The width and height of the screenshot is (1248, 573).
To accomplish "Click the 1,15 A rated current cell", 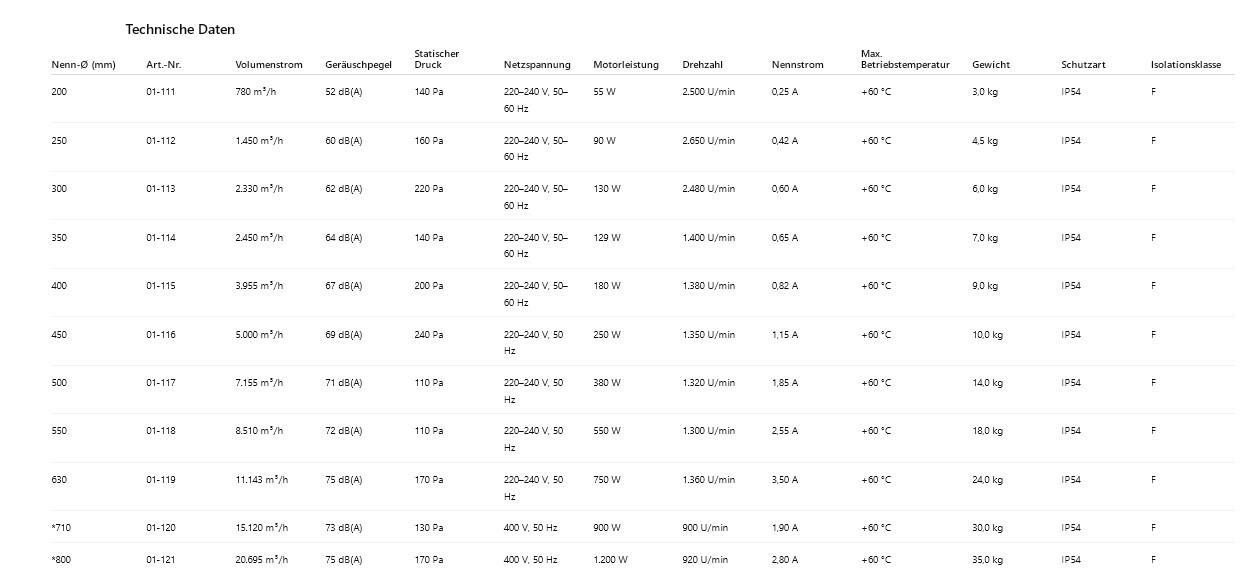I will click(785, 335).
